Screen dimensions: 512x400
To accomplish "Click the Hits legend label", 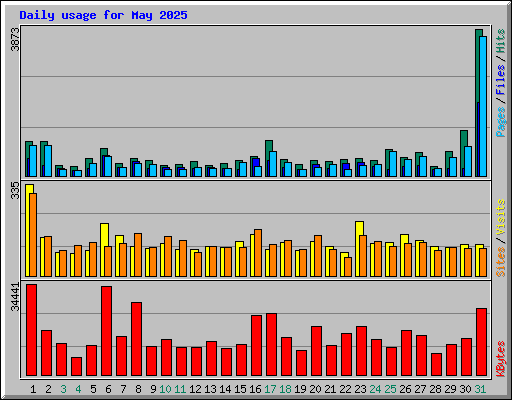I will tap(500, 41).
